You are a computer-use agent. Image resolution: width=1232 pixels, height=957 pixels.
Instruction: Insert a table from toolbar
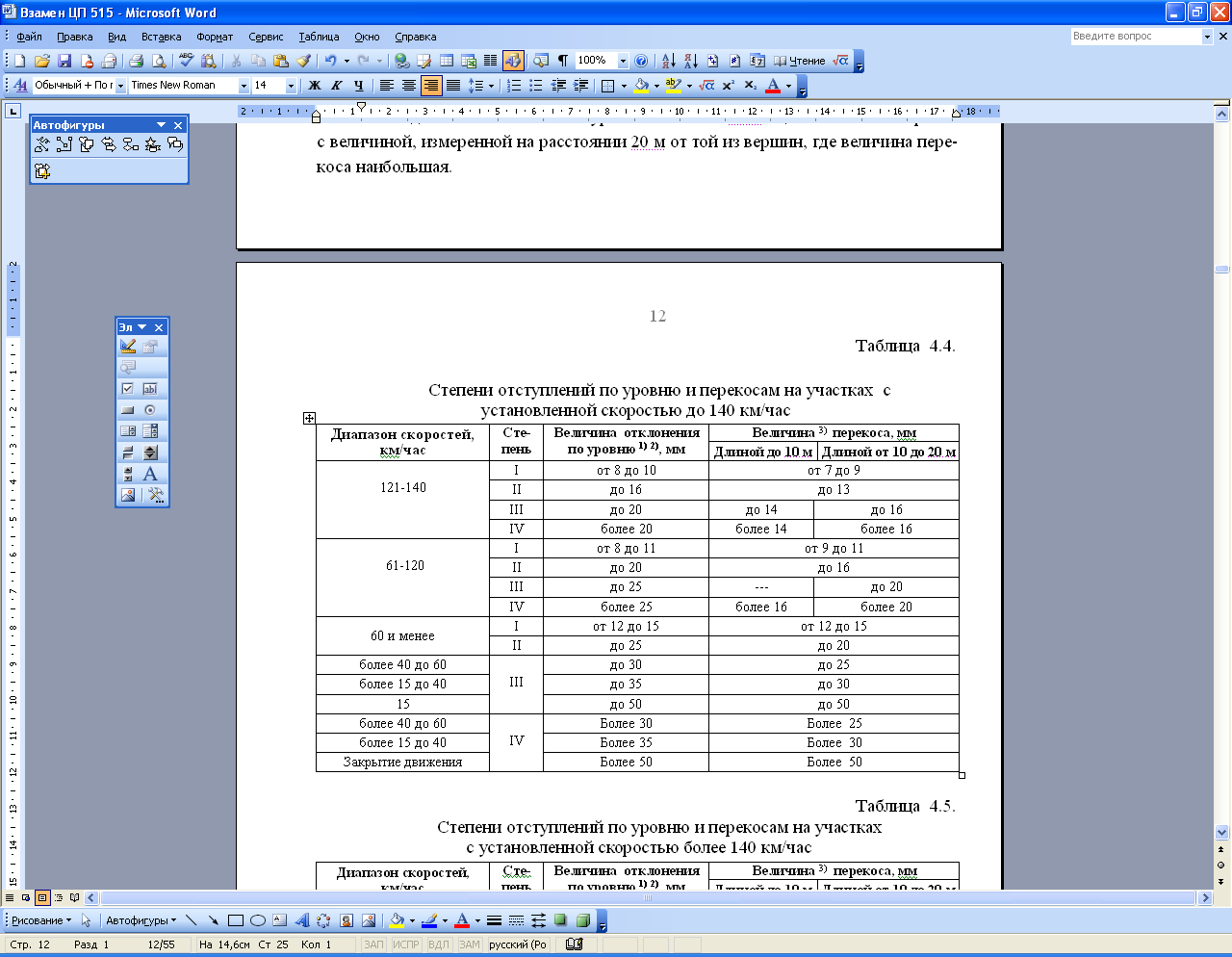pyautogui.click(x=447, y=61)
